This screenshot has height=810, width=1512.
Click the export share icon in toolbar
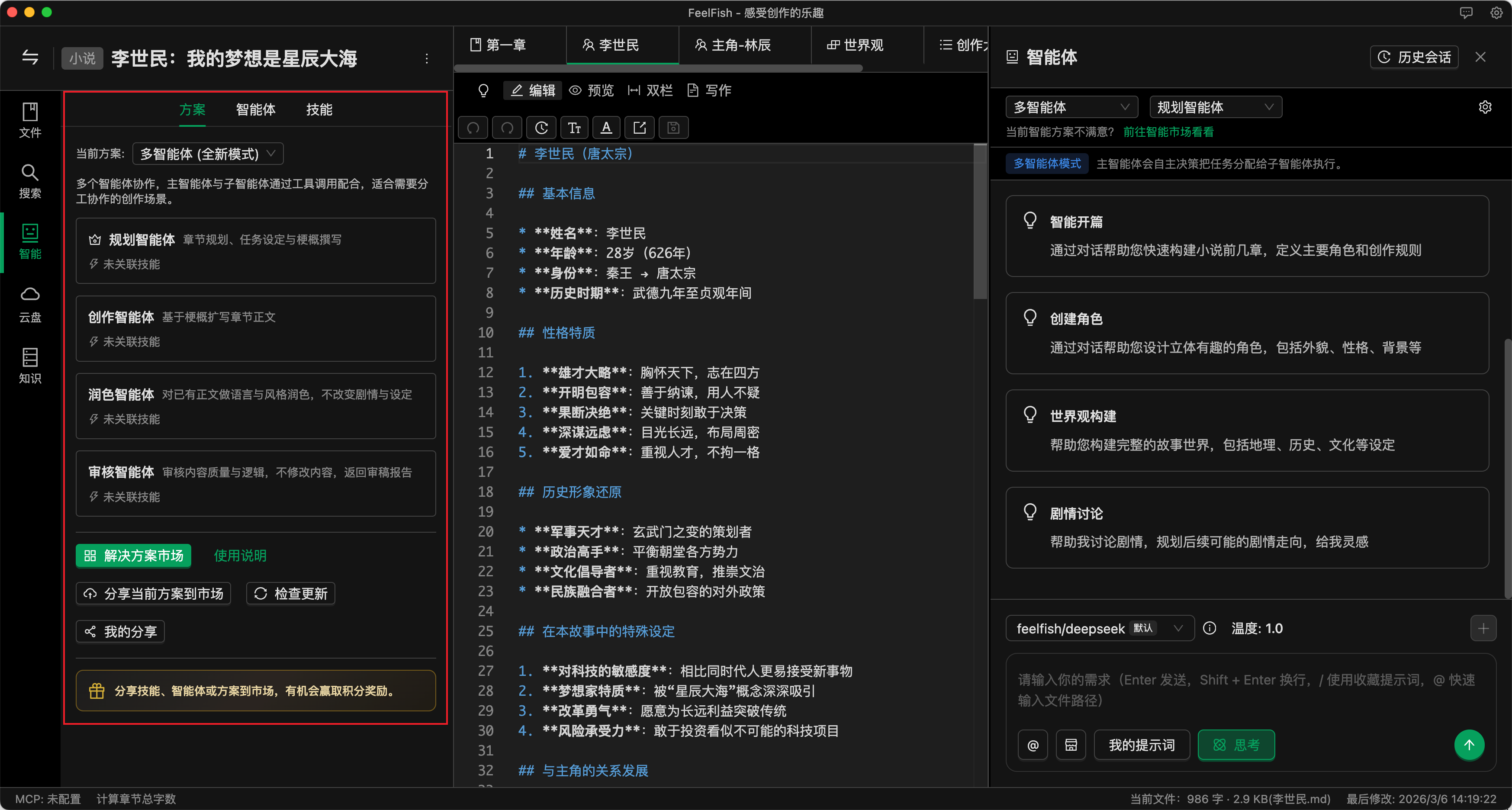640,127
